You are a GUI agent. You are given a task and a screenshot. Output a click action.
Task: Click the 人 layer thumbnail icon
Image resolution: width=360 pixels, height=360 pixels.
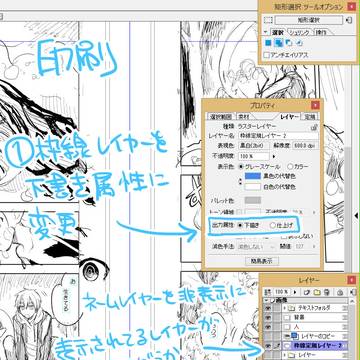pyautogui.click(x=287, y=326)
